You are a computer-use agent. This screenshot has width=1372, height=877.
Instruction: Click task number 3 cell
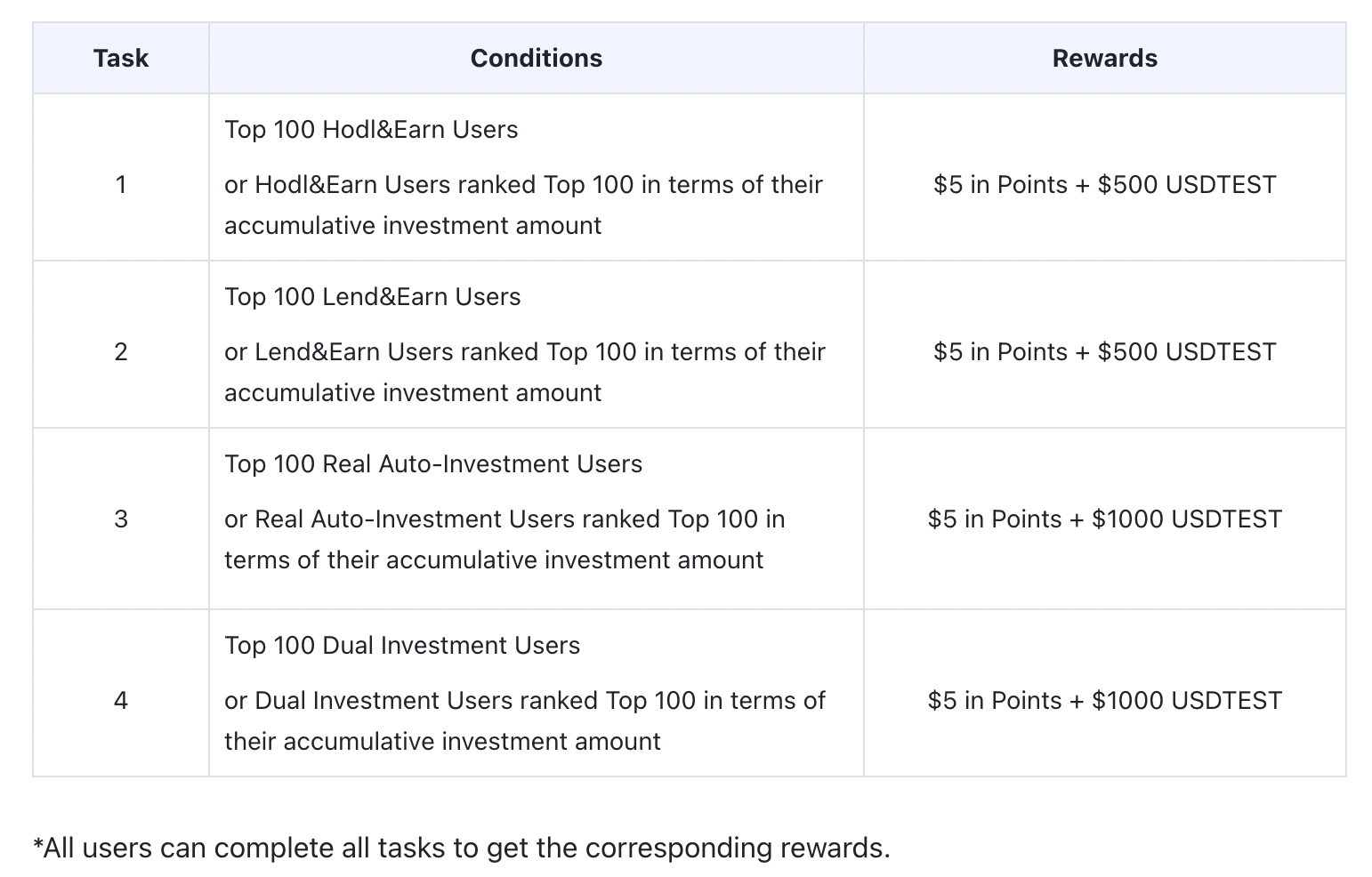click(120, 519)
